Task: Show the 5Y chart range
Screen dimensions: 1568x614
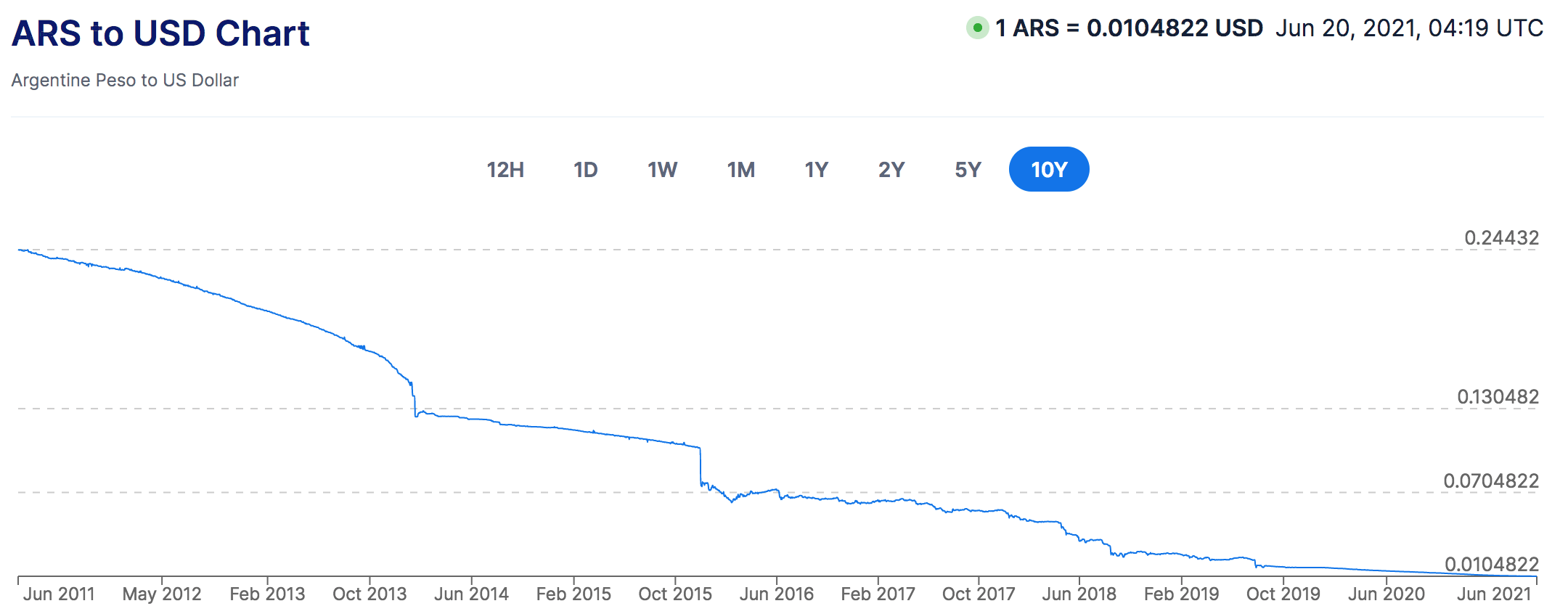Action: click(x=968, y=170)
